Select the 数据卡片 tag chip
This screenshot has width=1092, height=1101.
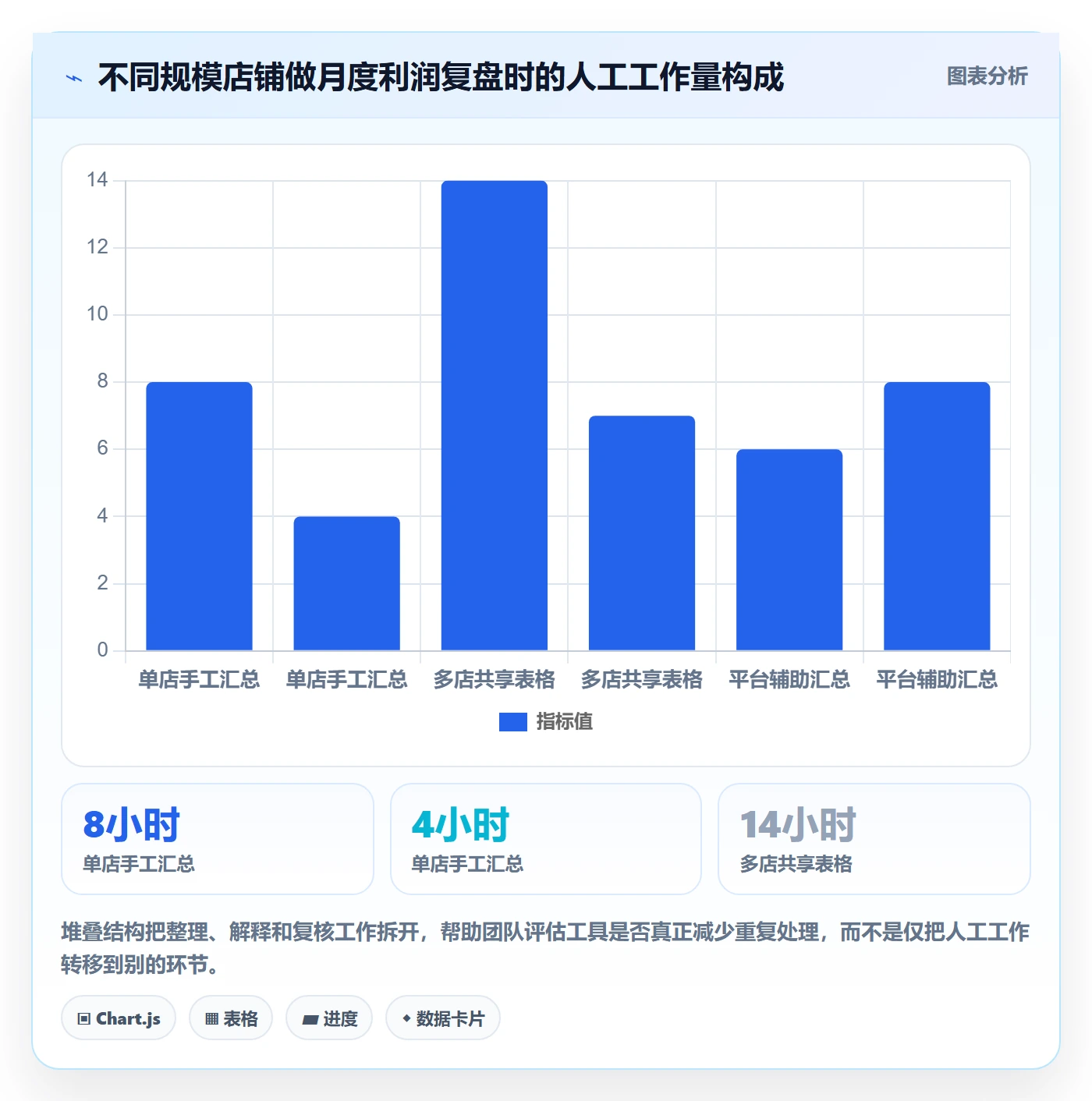tap(443, 1018)
